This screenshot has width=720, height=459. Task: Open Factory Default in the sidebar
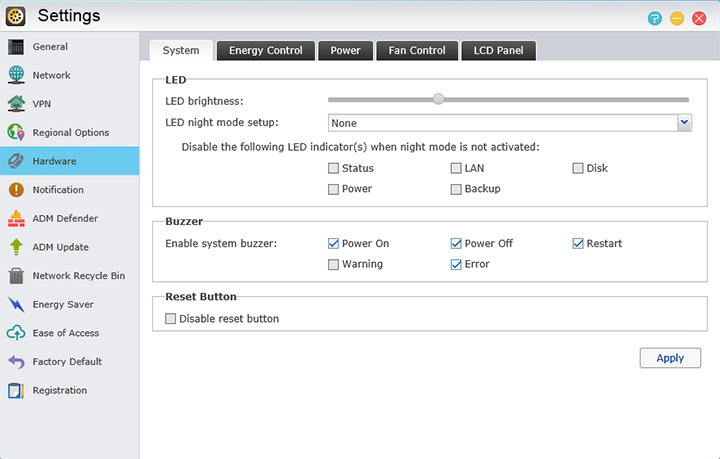(x=67, y=362)
